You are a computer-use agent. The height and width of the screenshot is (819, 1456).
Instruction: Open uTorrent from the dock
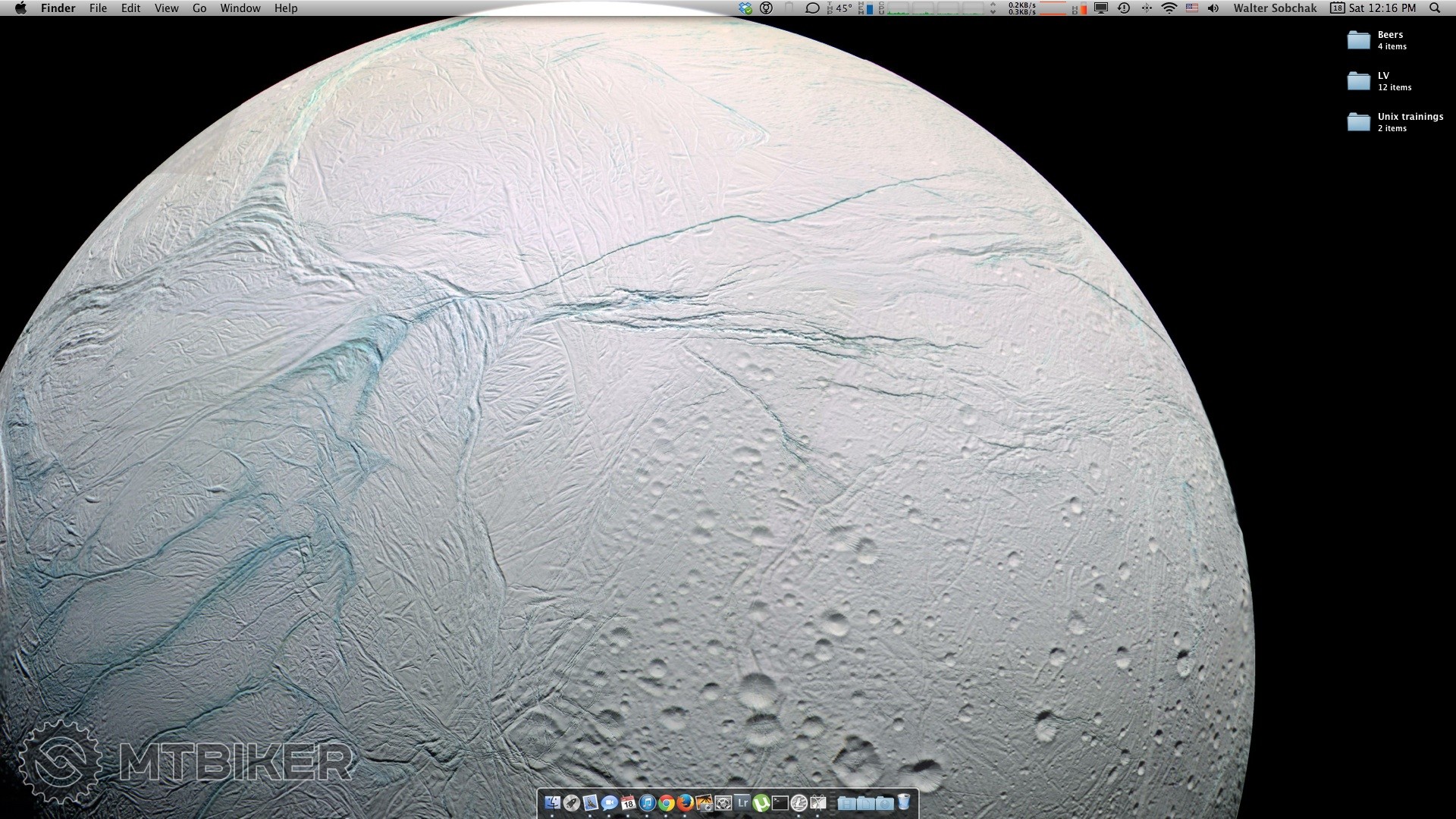761,802
